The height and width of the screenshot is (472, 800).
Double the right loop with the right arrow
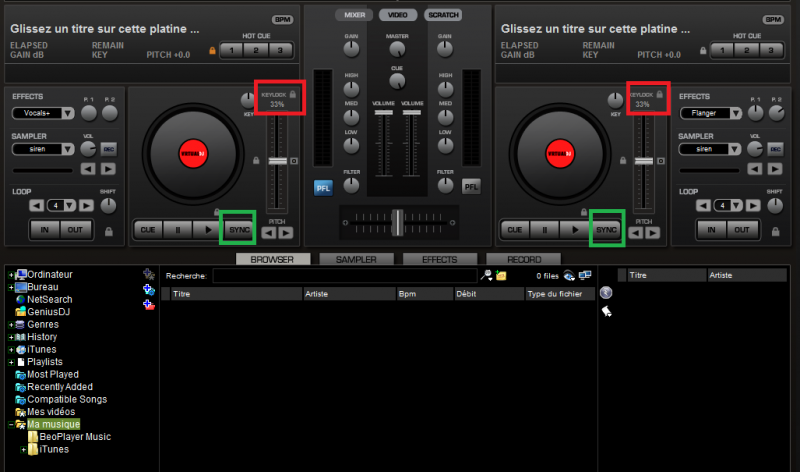point(753,206)
